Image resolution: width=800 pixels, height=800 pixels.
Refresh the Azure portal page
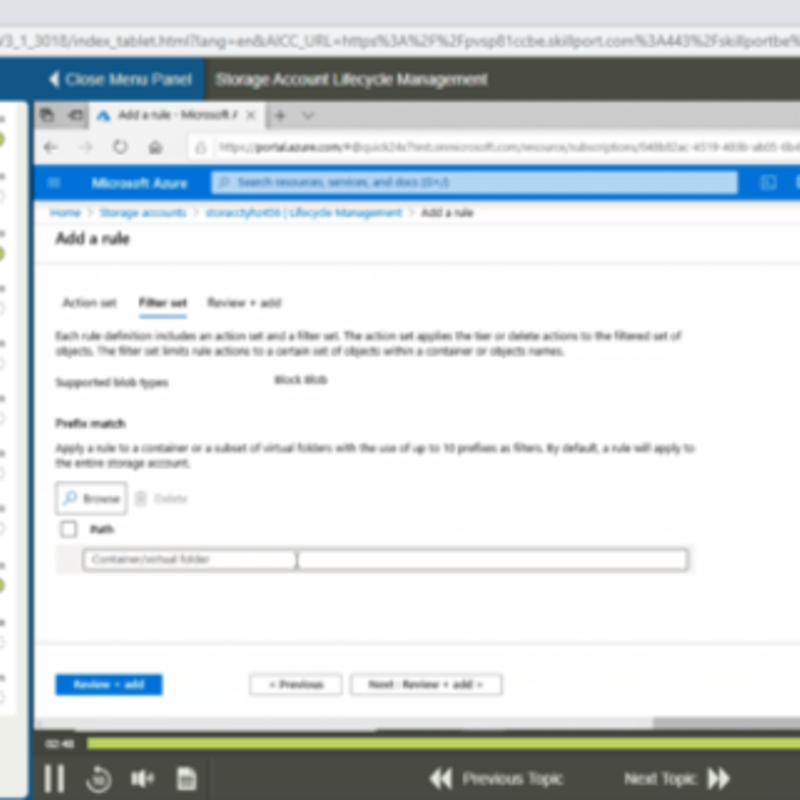(x=120, y=147)
